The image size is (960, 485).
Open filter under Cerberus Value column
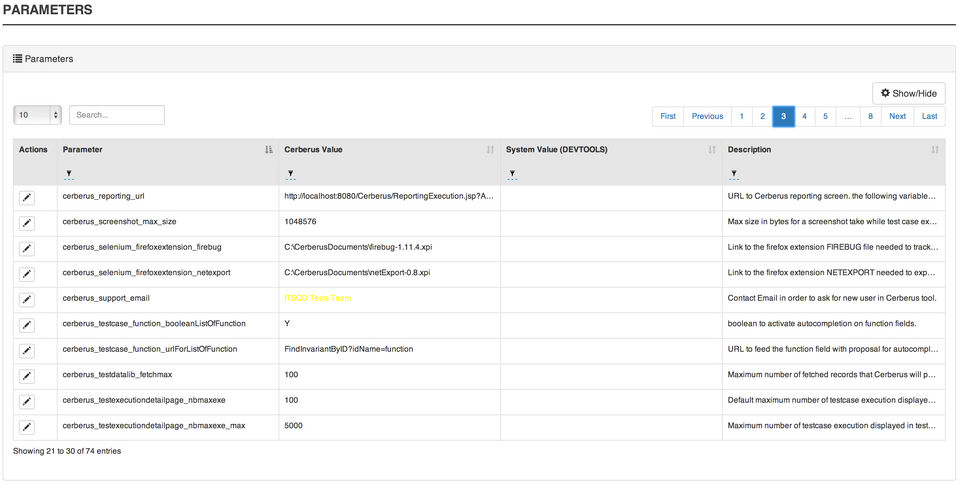290,174
